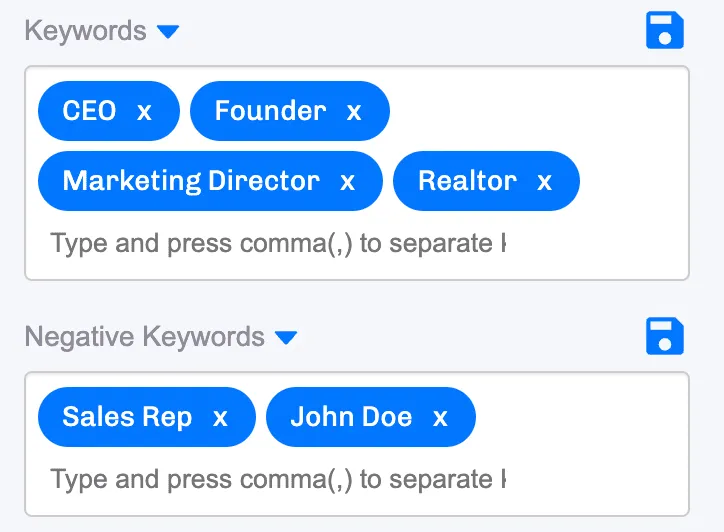
Task: Focus the Negative Keywords text input field
Action: tap(278, 479)
